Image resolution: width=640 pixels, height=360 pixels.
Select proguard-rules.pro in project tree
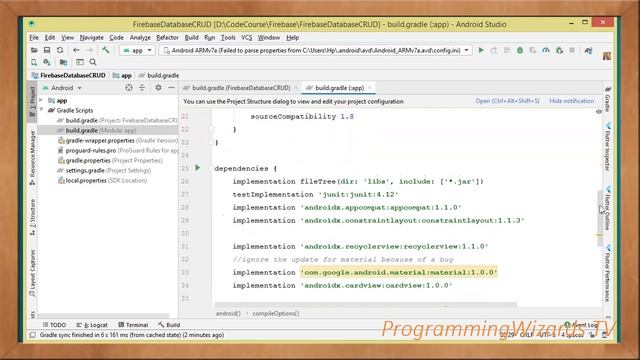point(118,150)
